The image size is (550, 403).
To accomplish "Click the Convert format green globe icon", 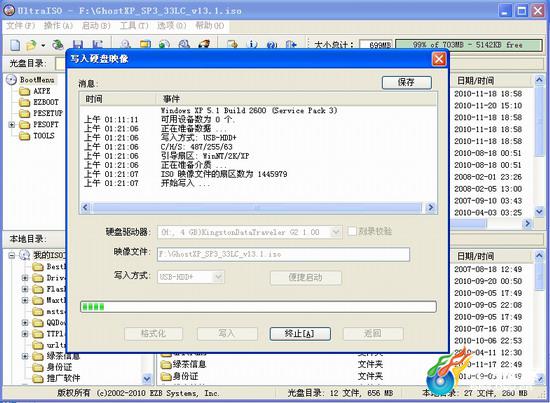I will [x=164, y=45].
